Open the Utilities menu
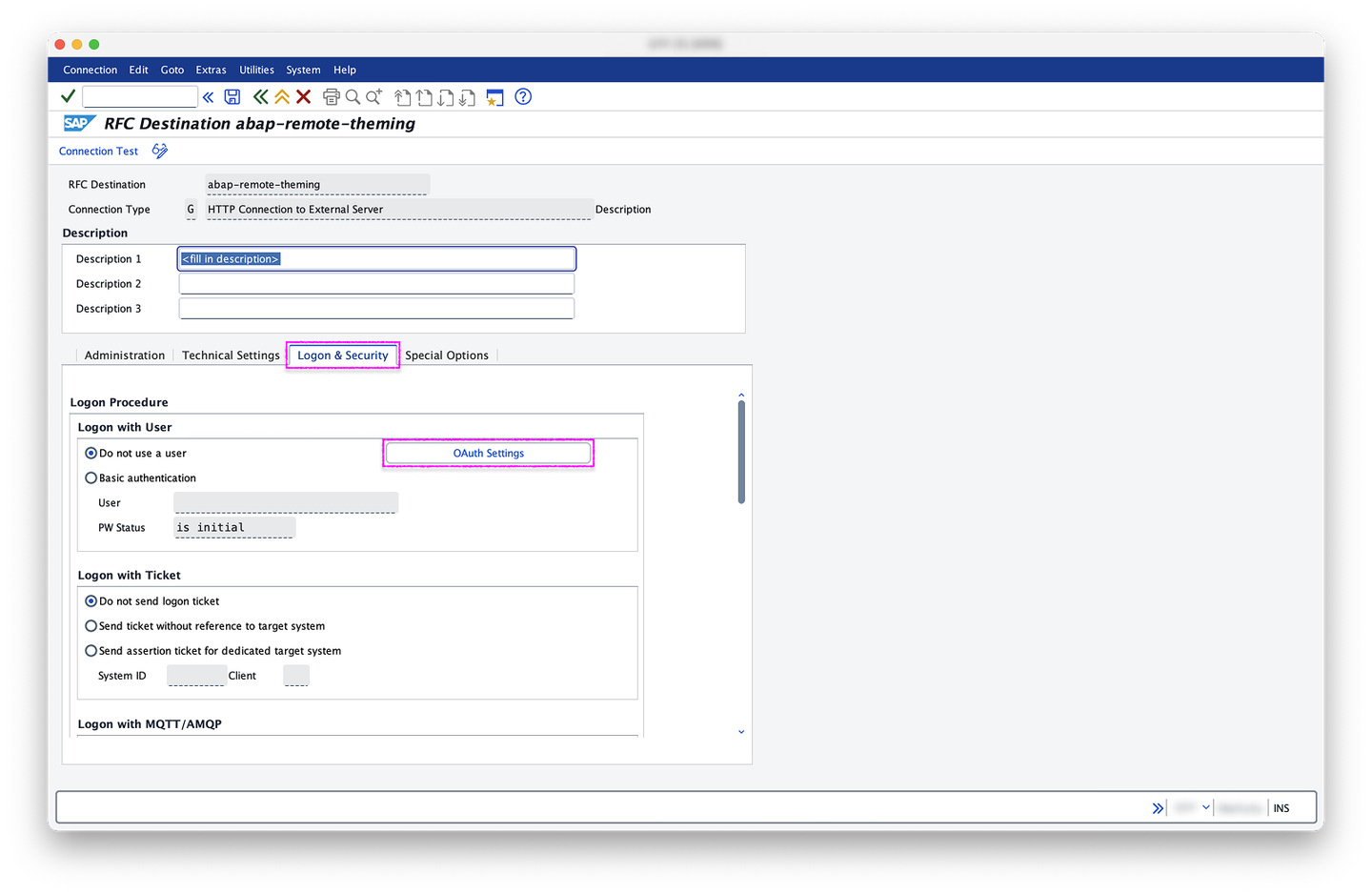Screen dimensions: 1372x894 pyautogui.click(x=256, y=70)
